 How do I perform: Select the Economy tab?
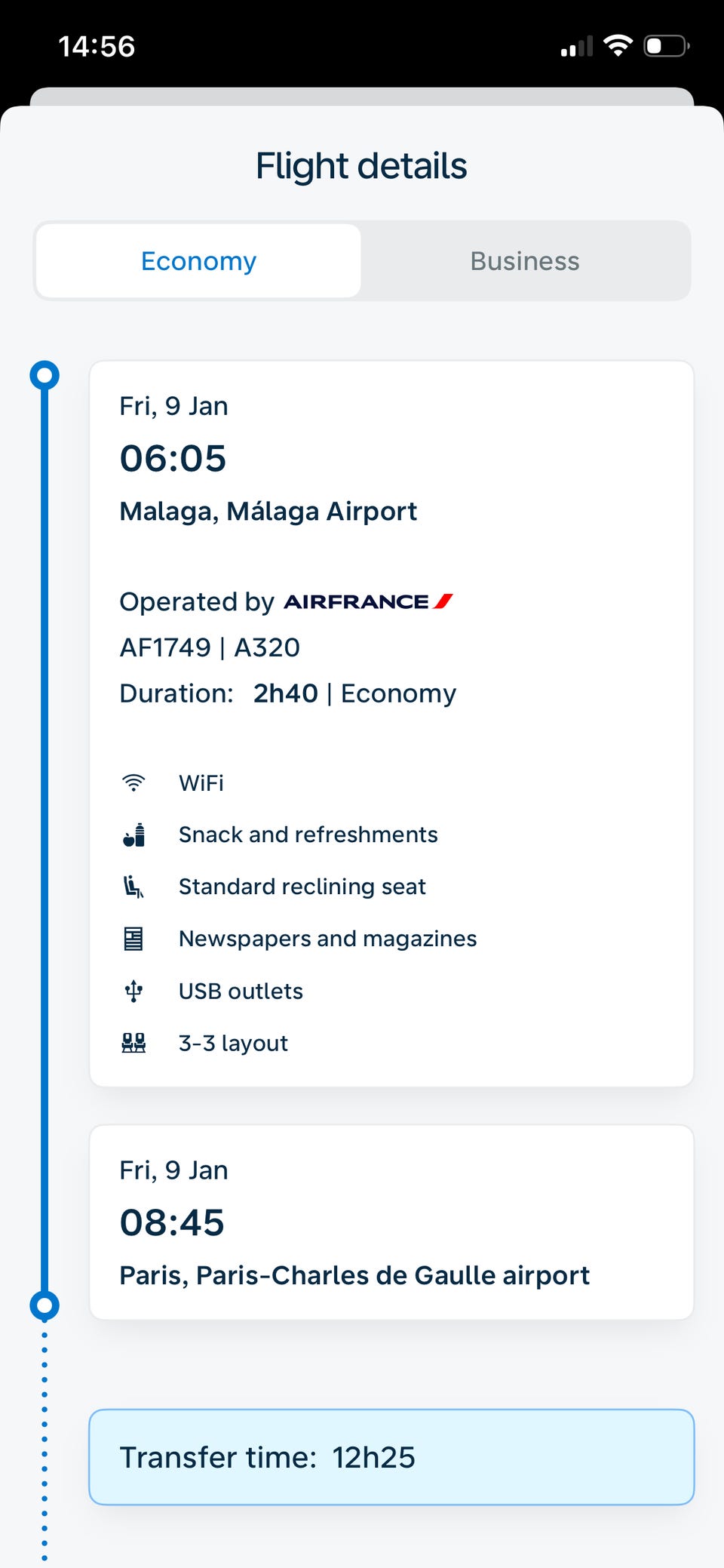[198, 261]
